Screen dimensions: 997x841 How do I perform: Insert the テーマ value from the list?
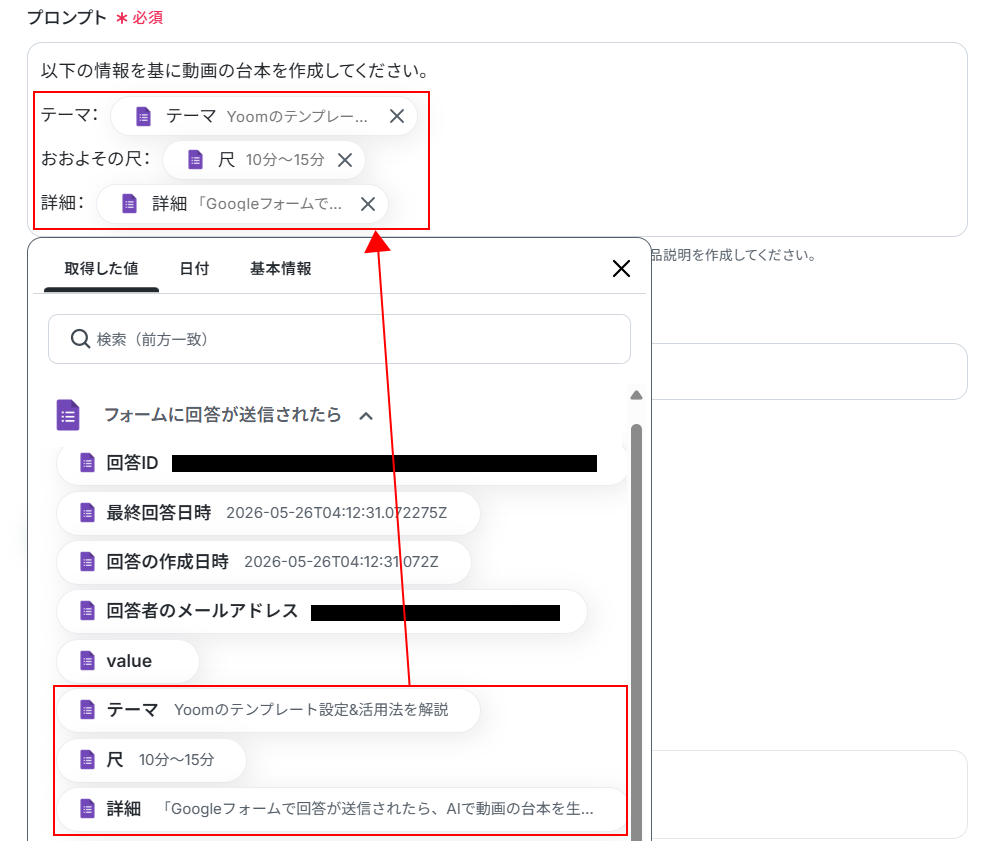tap(268, 709)
